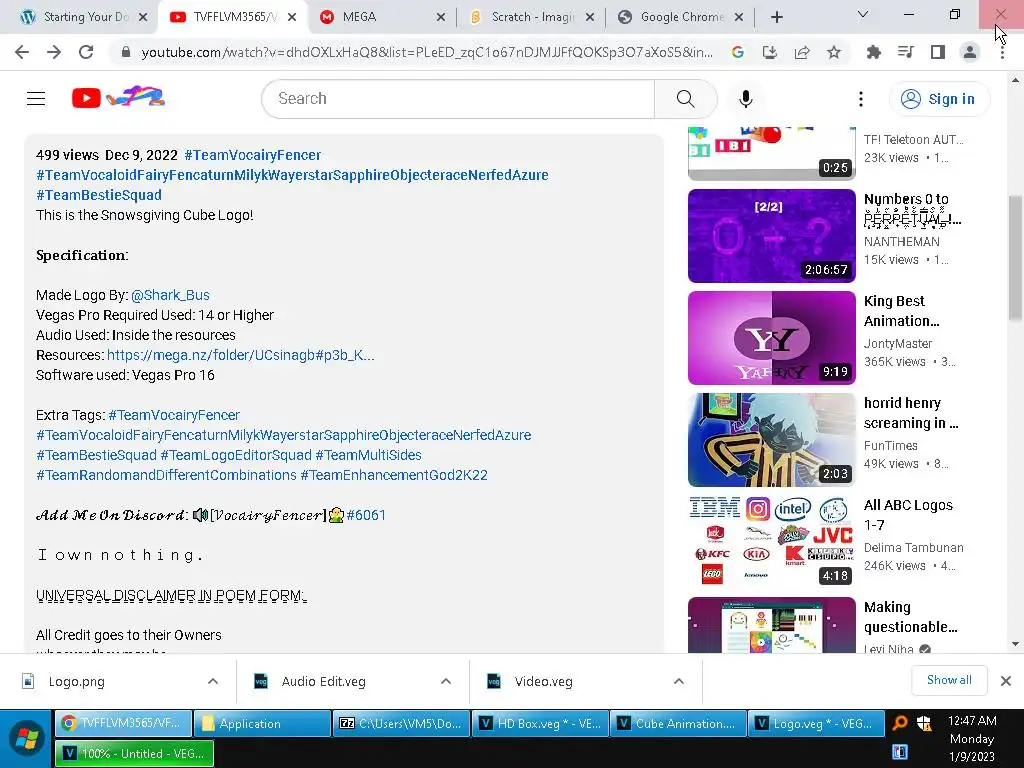Share this page from the address bar
This screenshot has width=1024, height=768.
pos(802,52)
